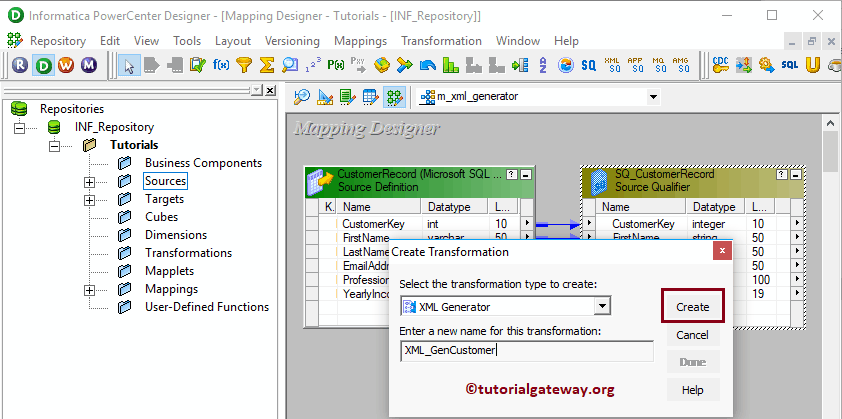This screenshot has height=419, width=842.
Task: Select the XML SQ transformation icon
Action: (x=612, y=66)
